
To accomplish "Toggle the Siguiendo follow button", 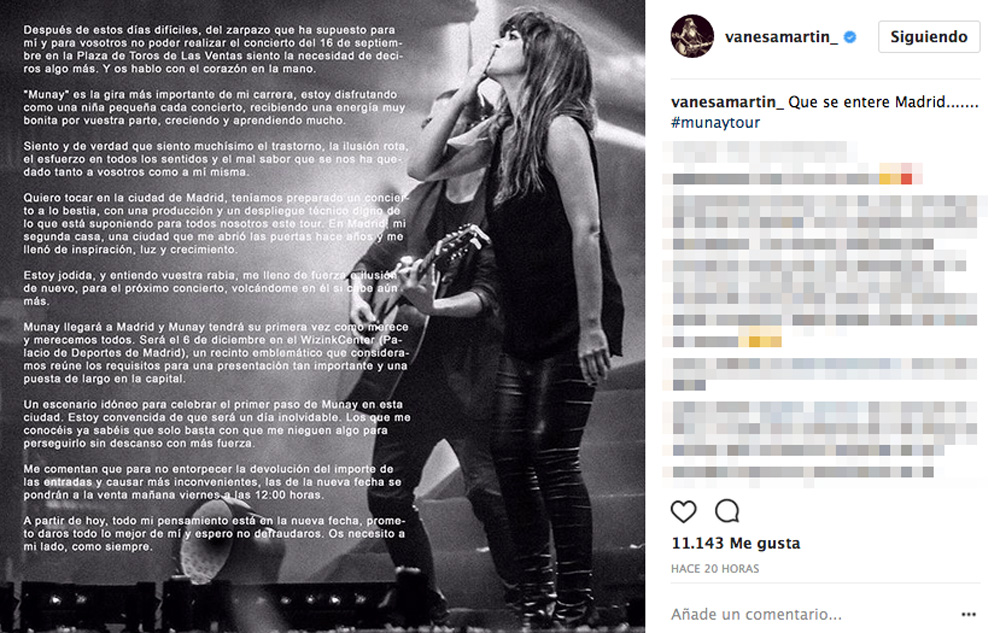I will click(929, 37).
